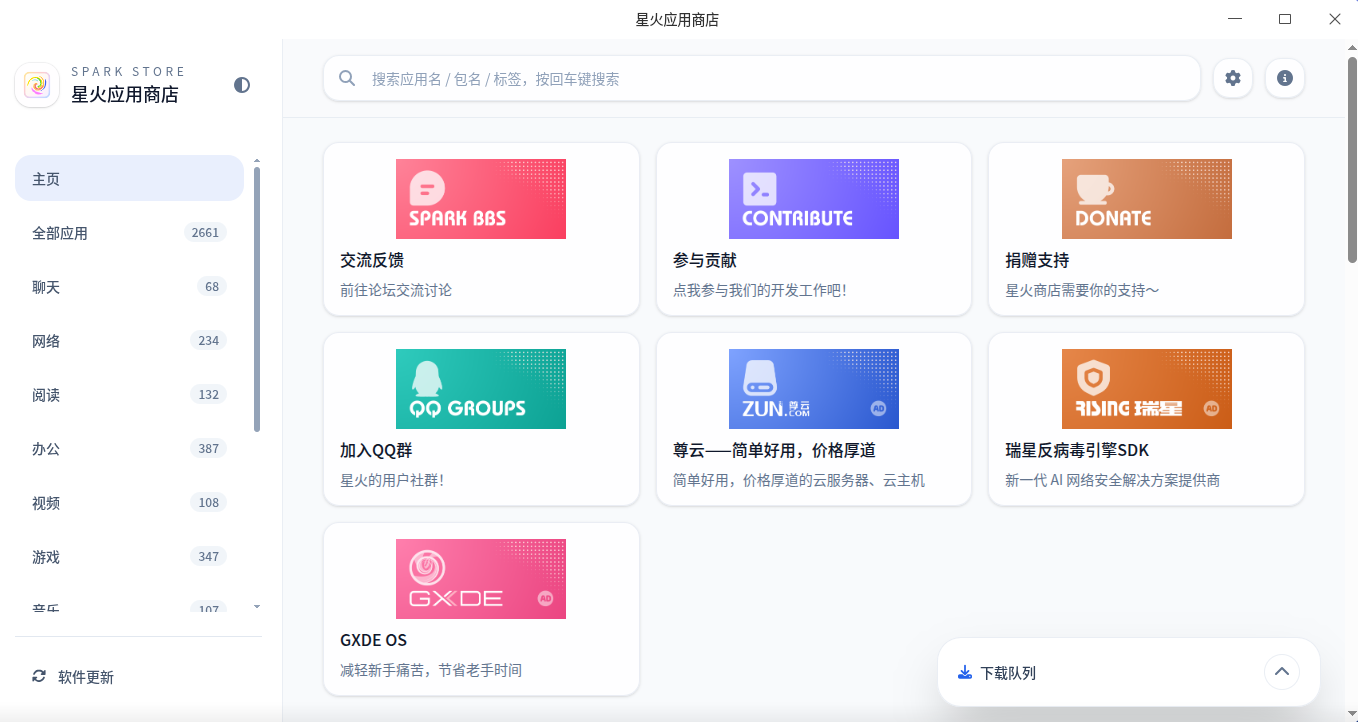Click the GXDE banner image
Screen dimensions: 1358x722
click(481, 579)
